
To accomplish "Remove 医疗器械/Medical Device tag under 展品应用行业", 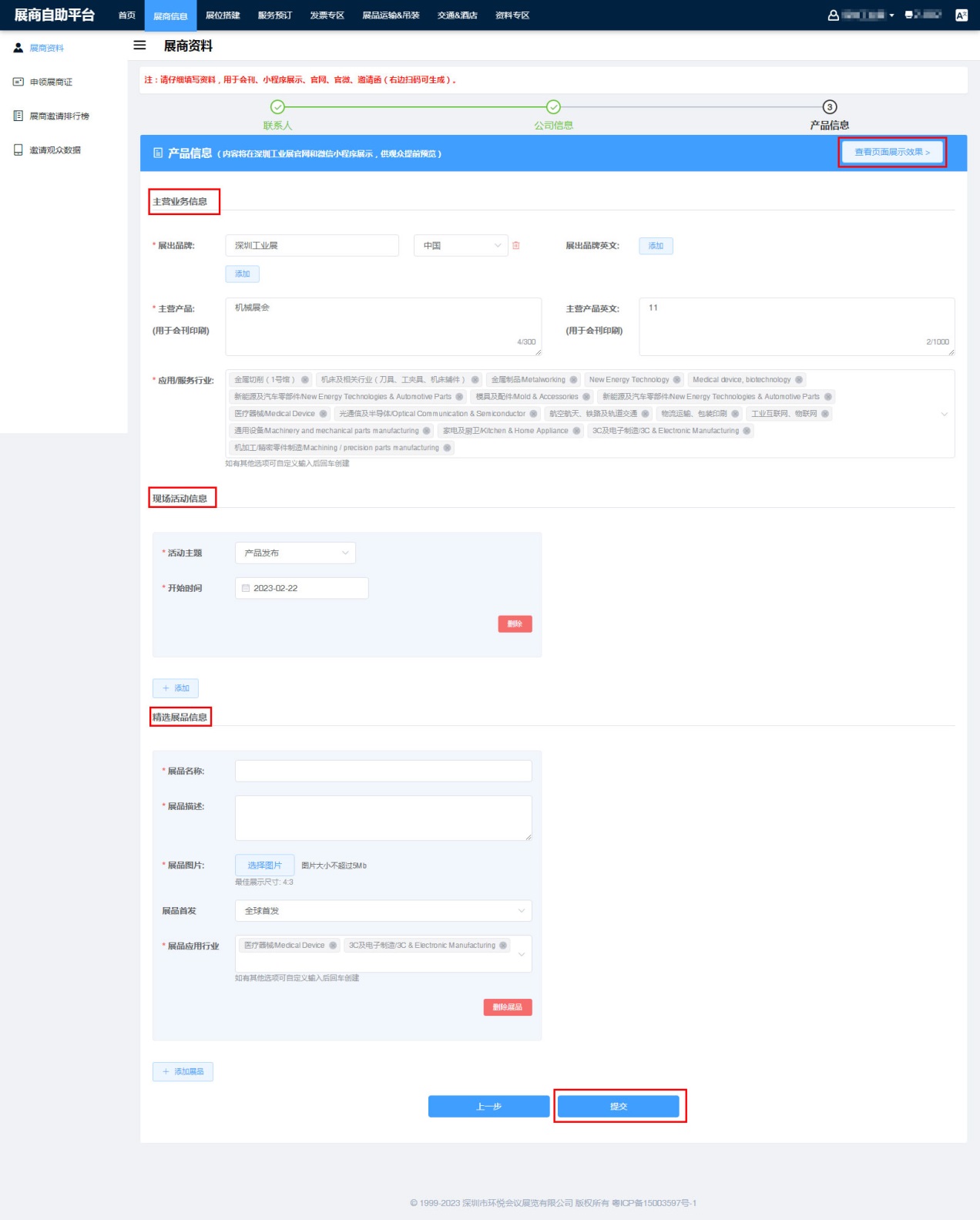I will pos(333,946).
